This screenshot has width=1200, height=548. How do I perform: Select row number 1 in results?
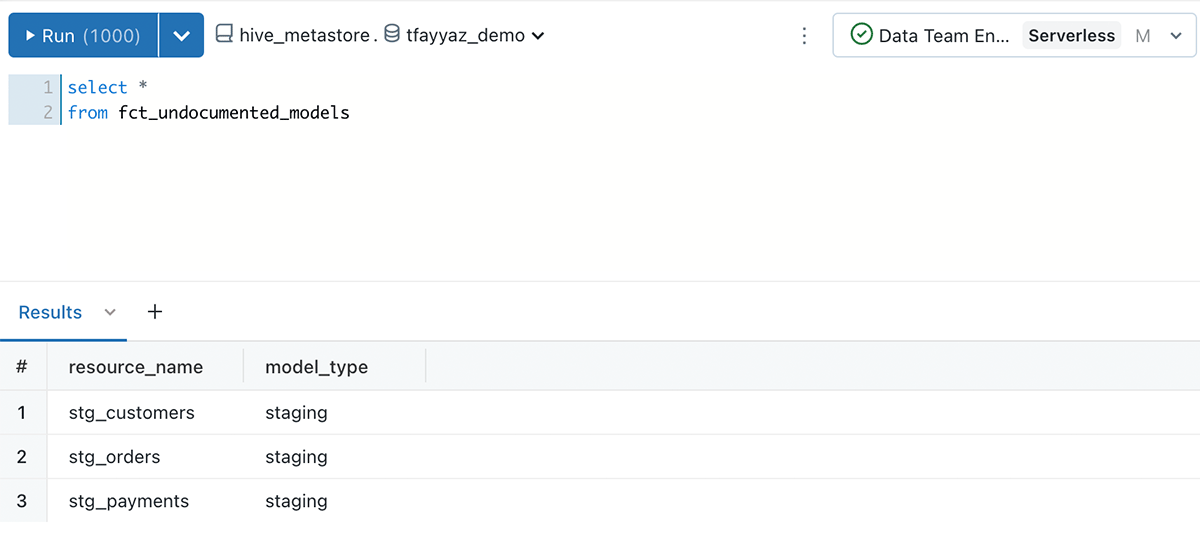tap(22, 412)
